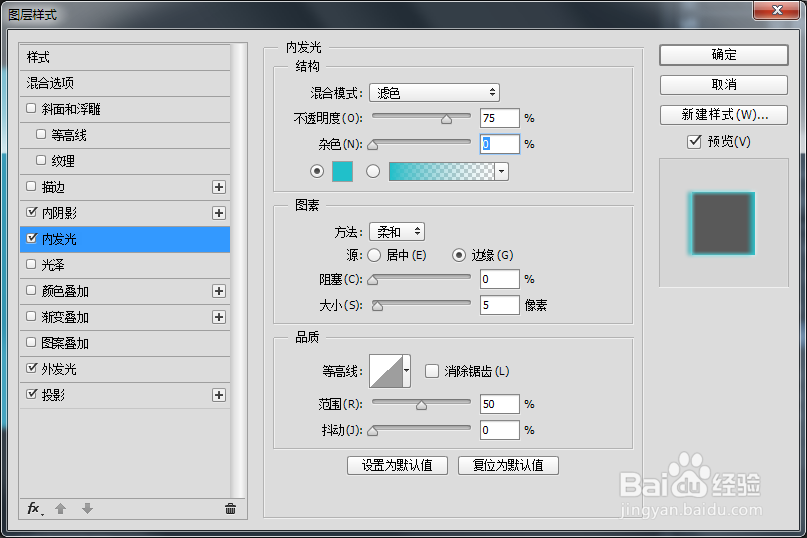Click the 范围 value field showing 50
Viewport: 807px width, 538px height.
click(x=500, y=404)
